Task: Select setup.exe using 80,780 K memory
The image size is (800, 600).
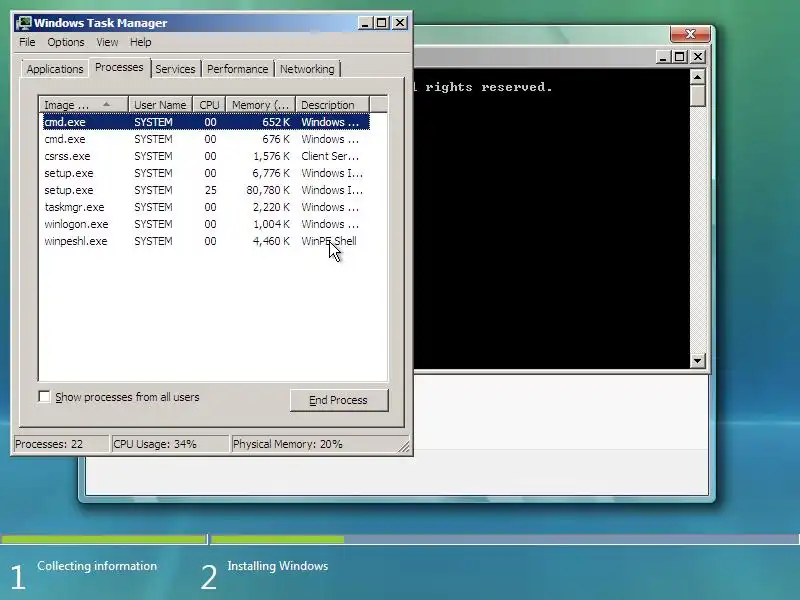Action: point(206,190)
